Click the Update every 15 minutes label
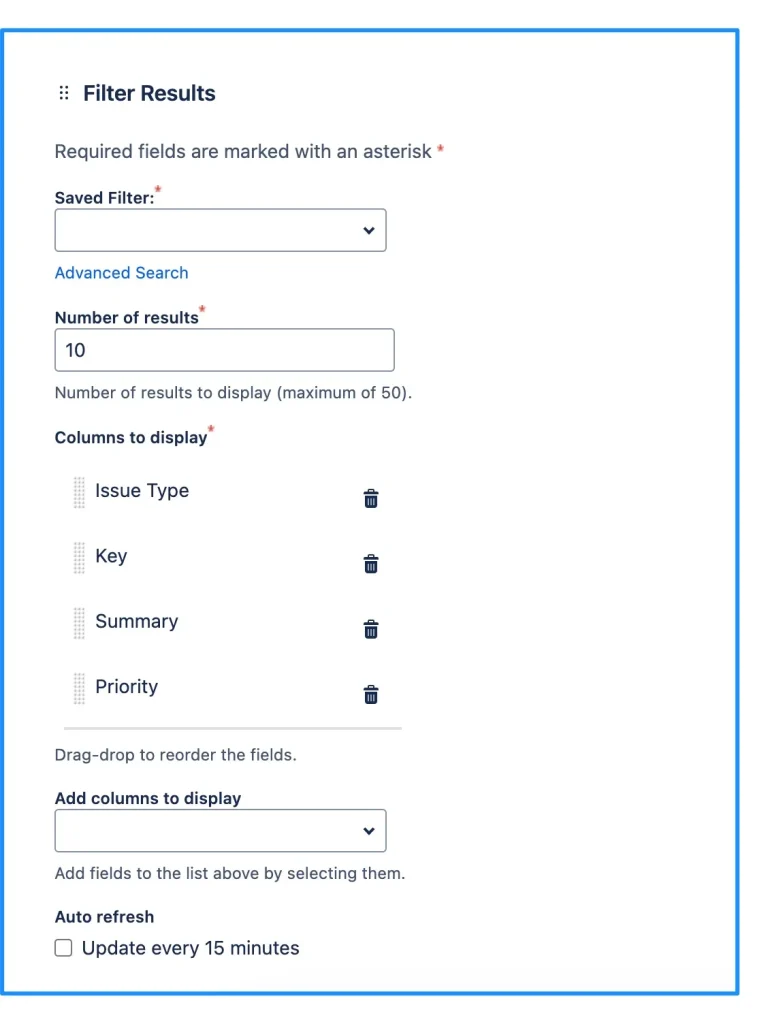 point(191,948)
